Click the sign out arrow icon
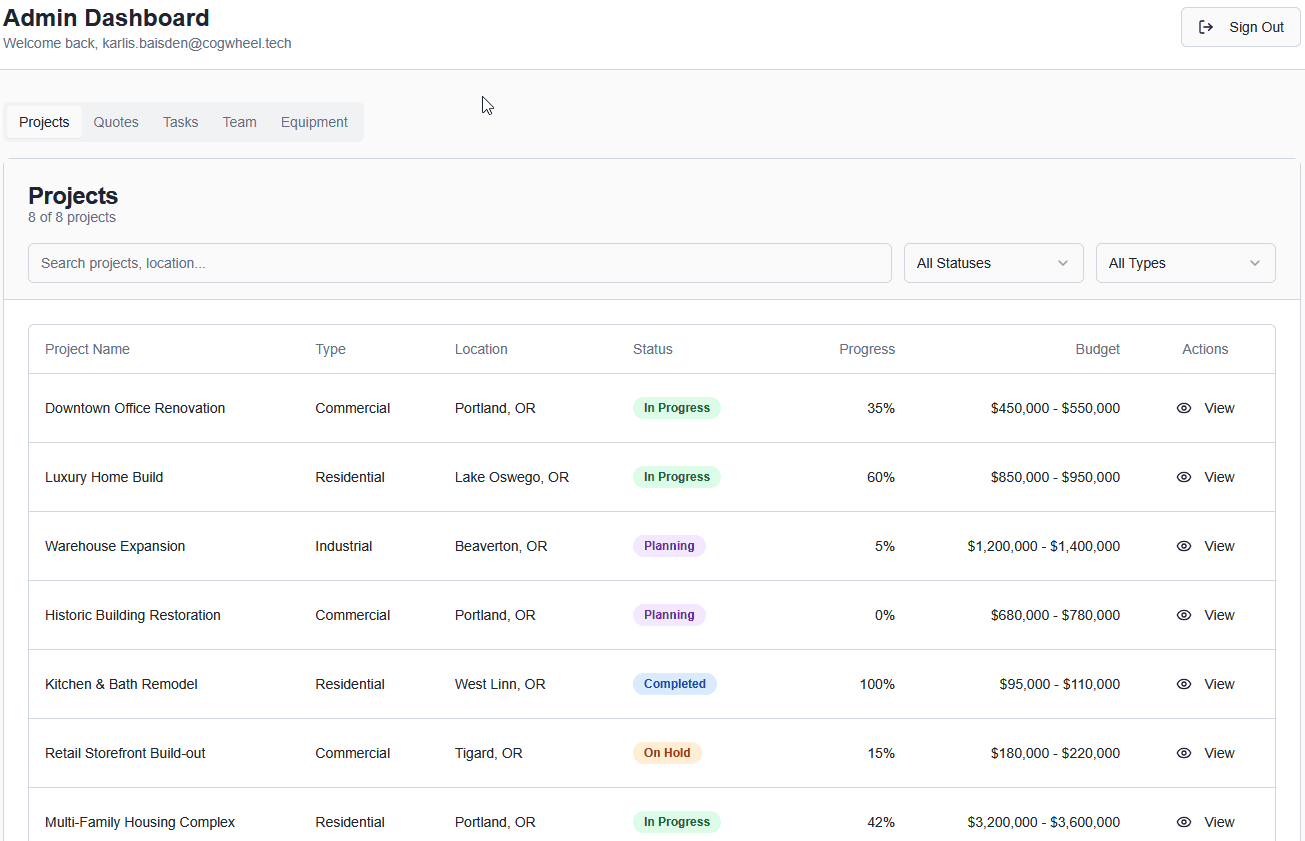Screen dimensions: 1305x841 (x=1206, y=27)
